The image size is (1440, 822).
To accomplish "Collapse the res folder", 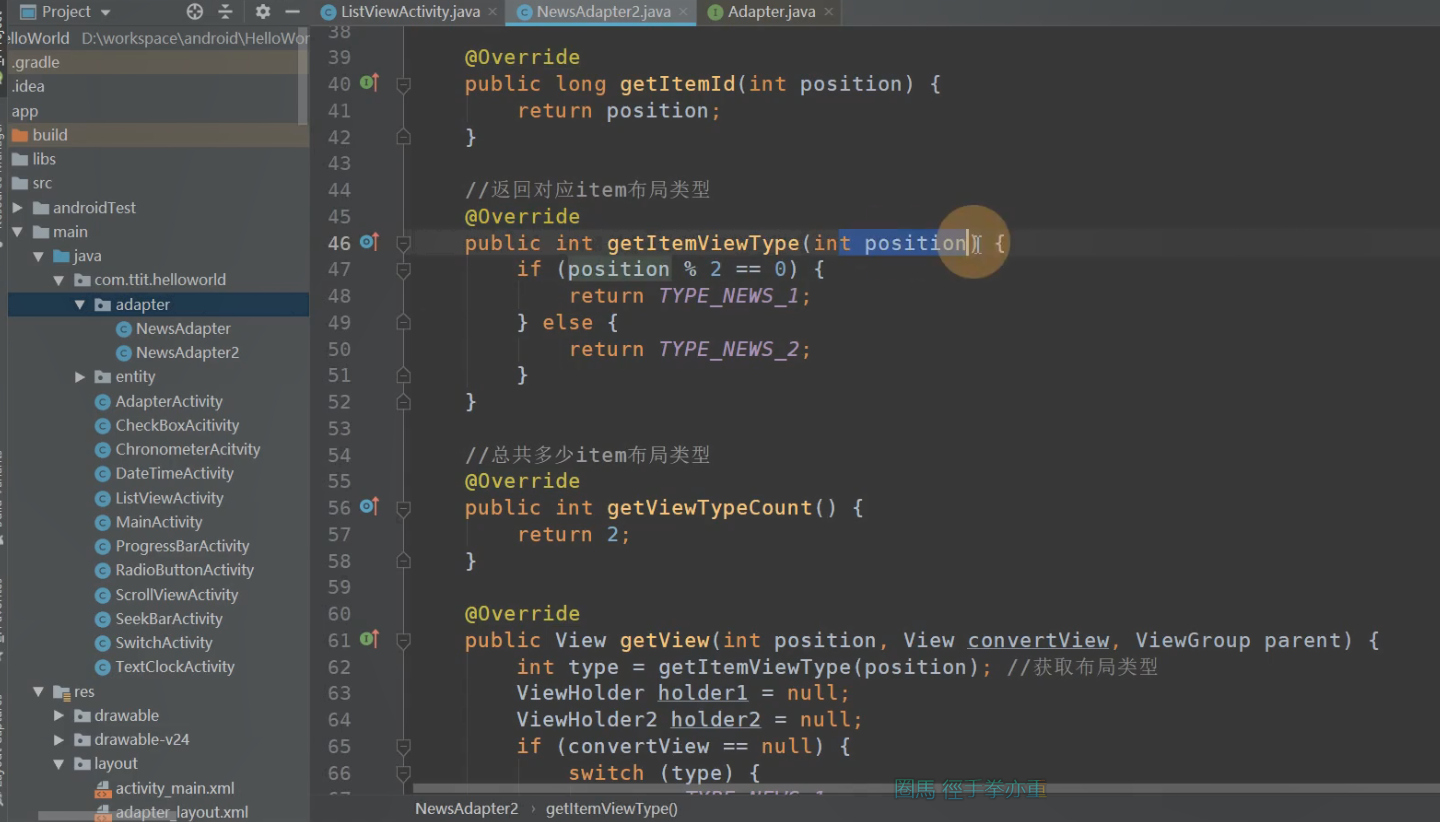I will 39,692.
